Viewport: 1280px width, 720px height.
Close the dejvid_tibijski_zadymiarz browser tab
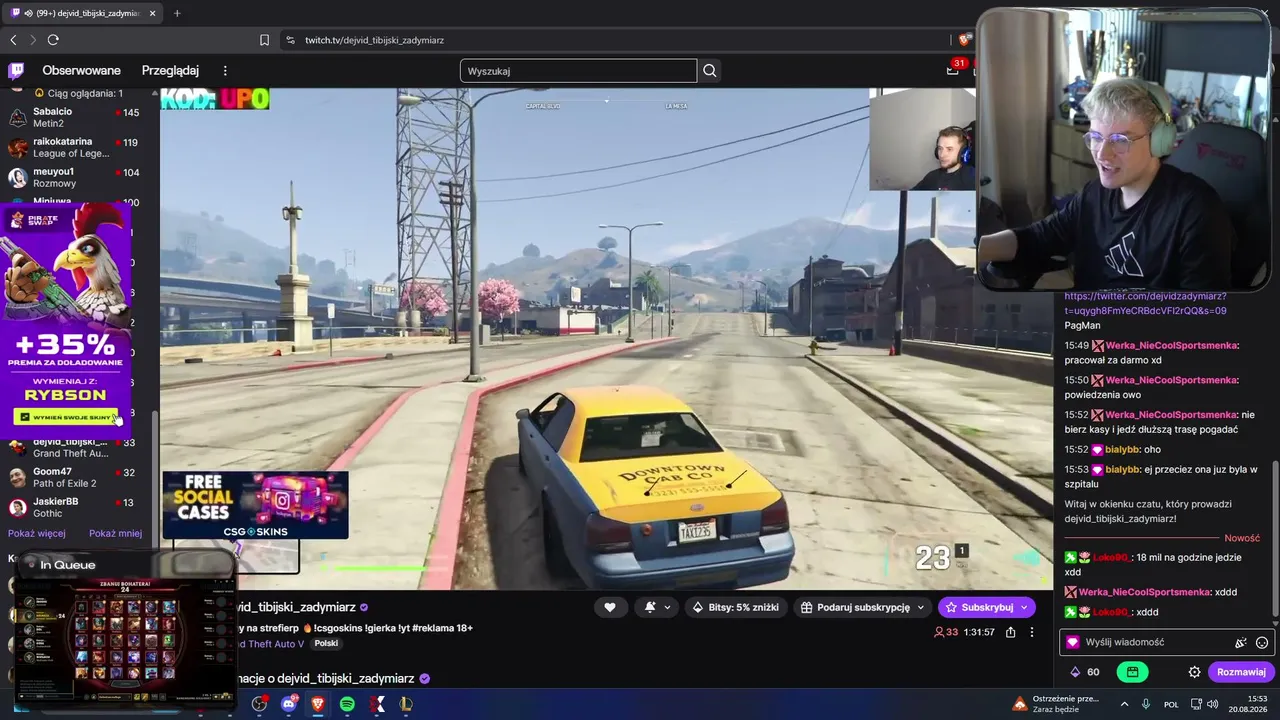pyautogui.click(x=153, y=13)
